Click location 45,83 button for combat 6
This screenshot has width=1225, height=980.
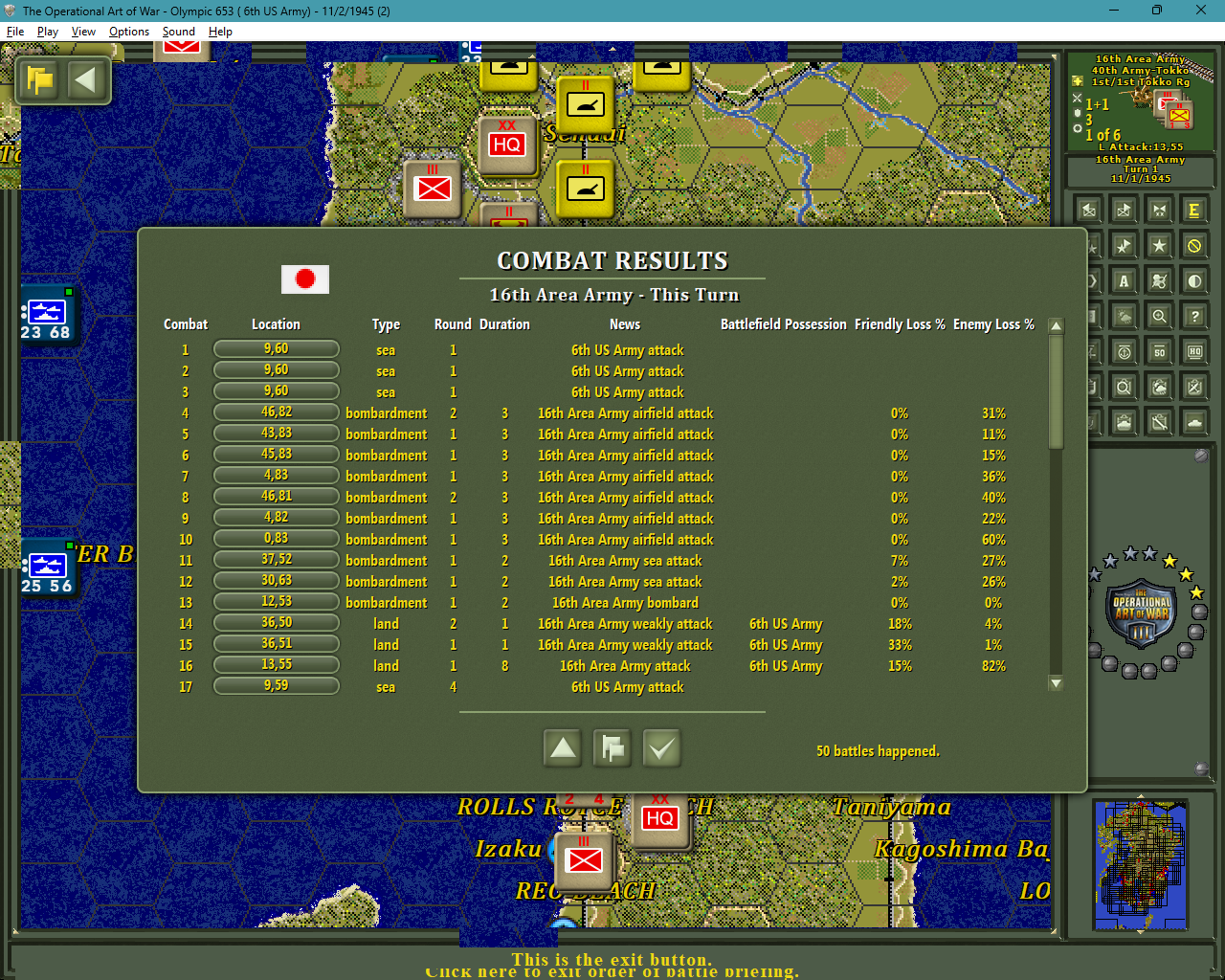click(277, 455)
